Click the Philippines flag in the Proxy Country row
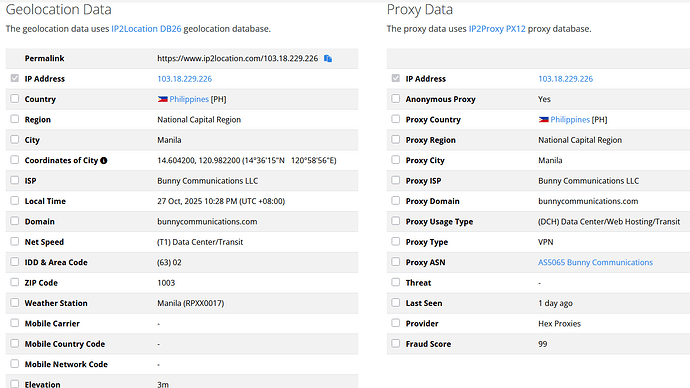690x388 pixels. (x=543, y=120)
